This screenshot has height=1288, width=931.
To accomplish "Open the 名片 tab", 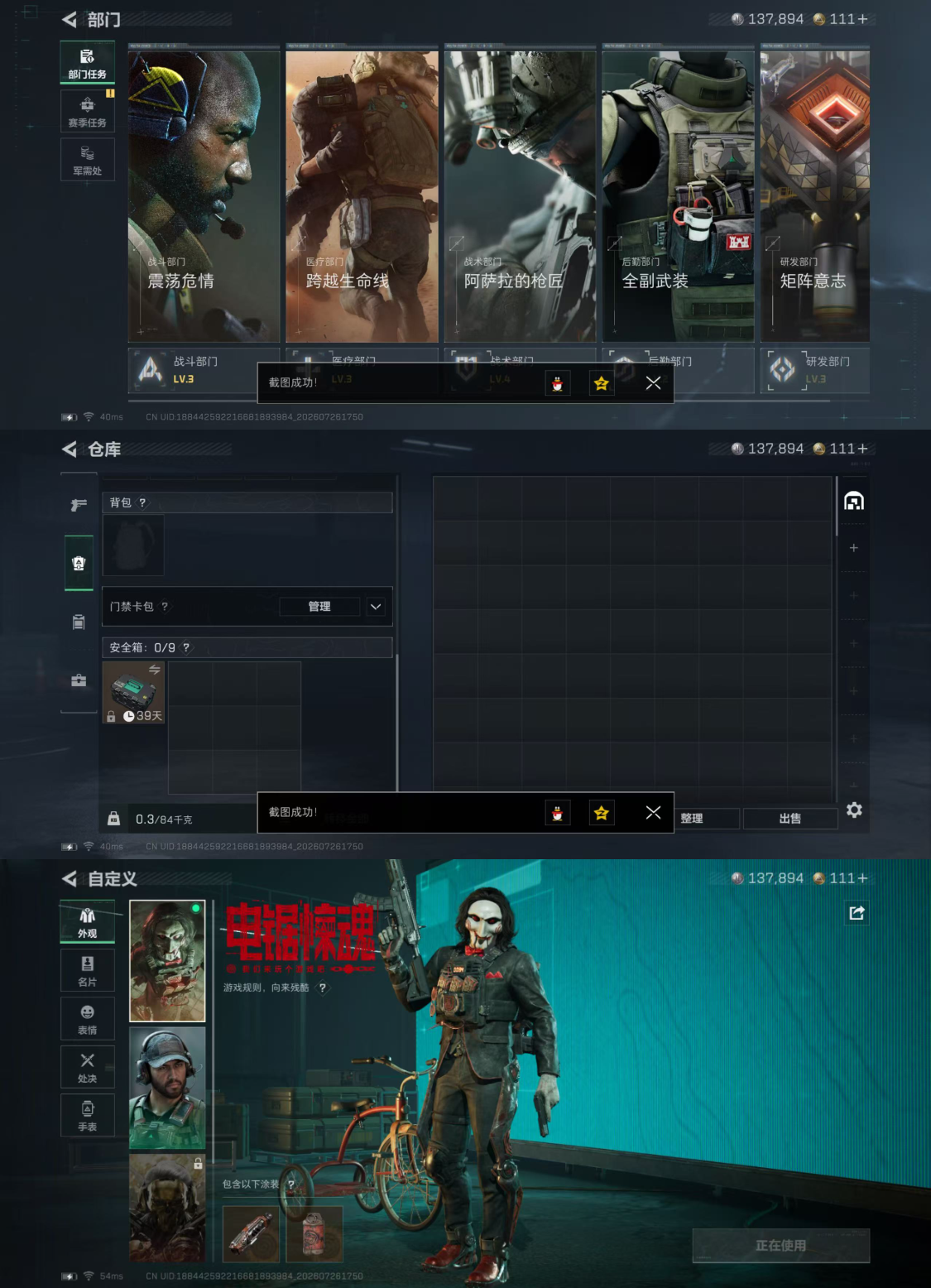I will [87, 970].
